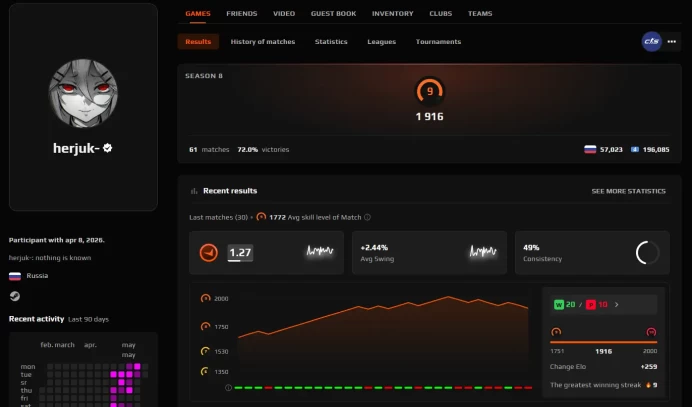Click the winning streak flame icon

648,385
